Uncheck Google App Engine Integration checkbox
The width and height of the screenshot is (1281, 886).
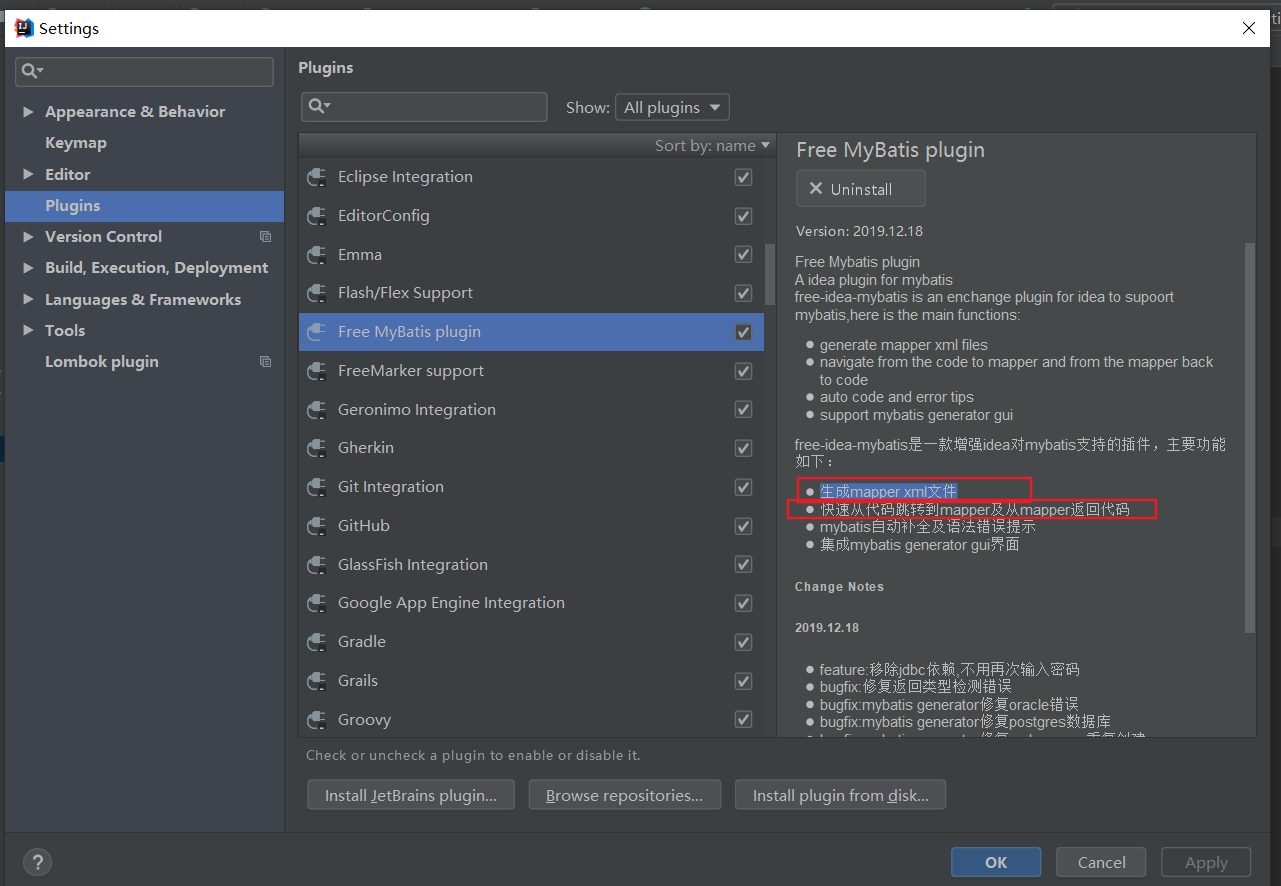743,603
